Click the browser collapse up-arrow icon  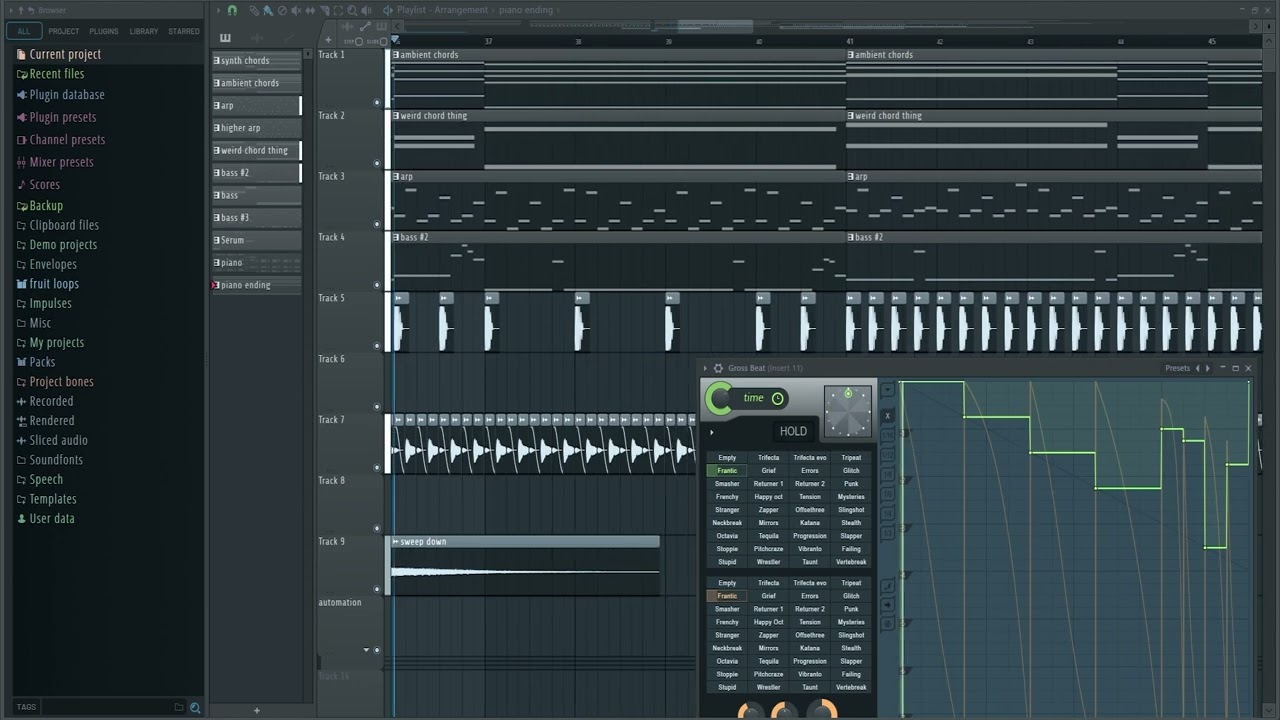point(21,10)
